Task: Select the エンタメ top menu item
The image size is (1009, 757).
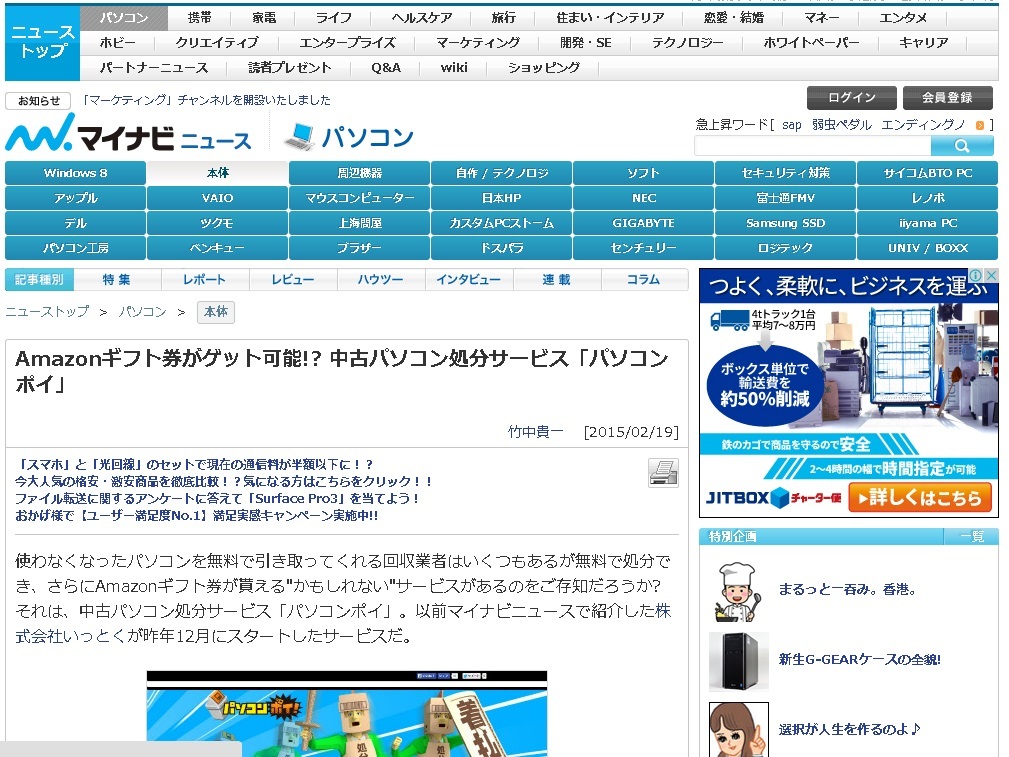Action: pos(902,18)
